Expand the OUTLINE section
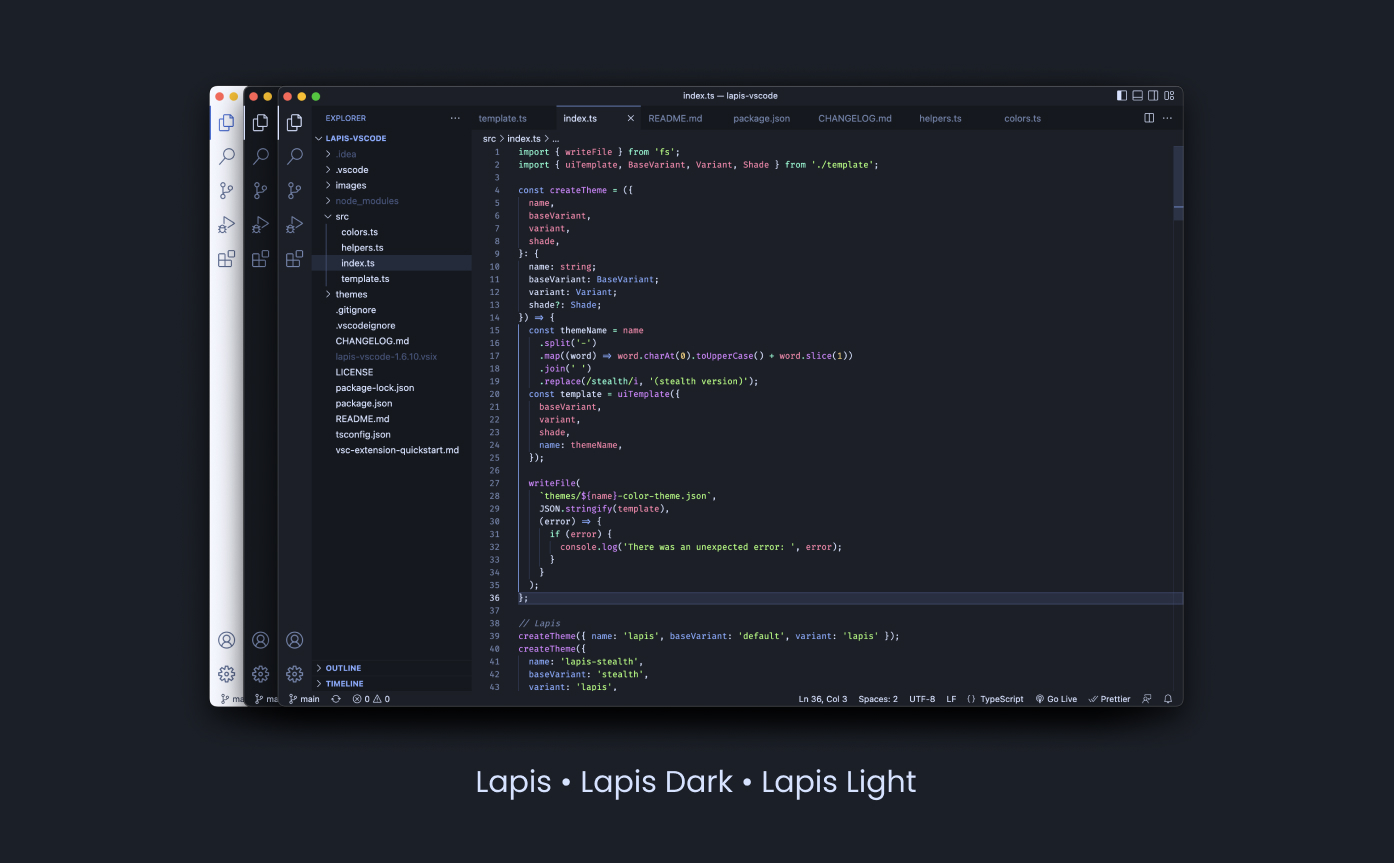 click(x=392, y=668)
